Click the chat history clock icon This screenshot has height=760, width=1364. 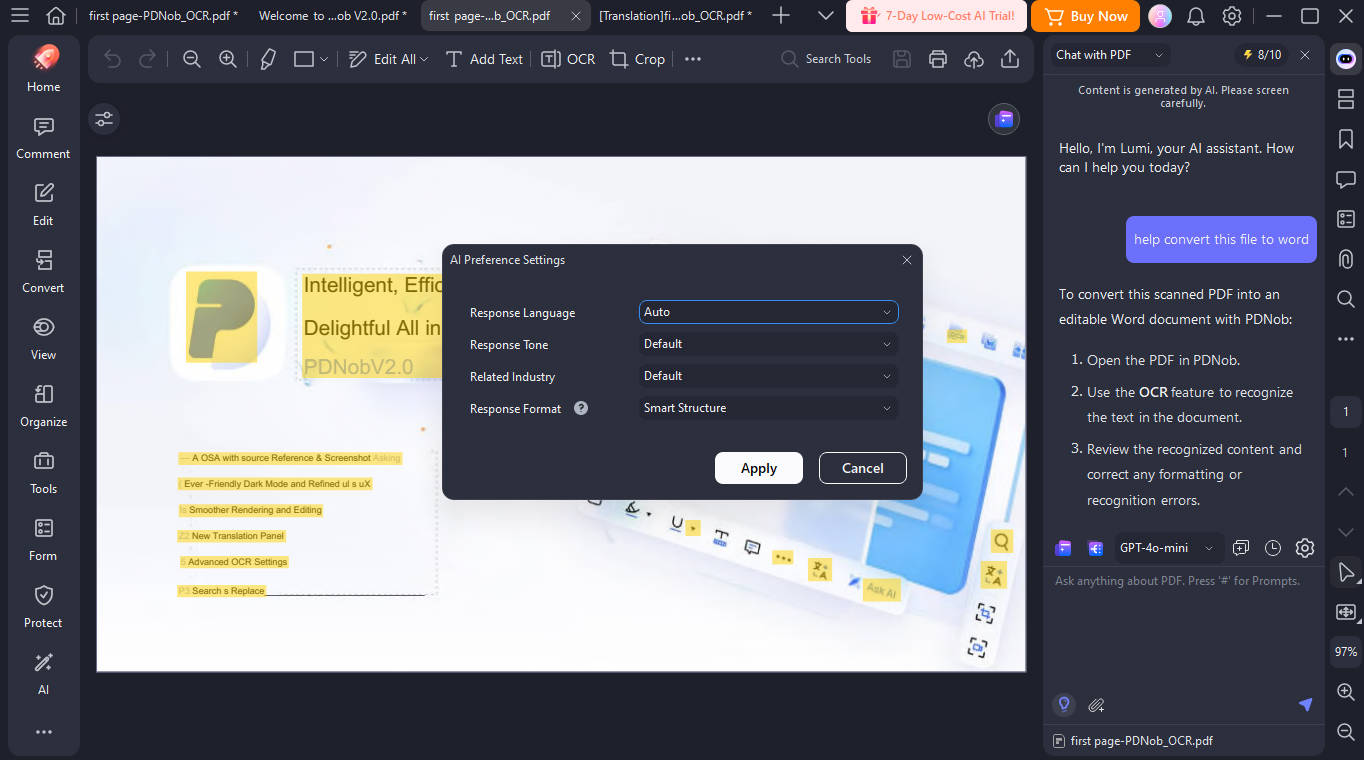pyautogui.click(x=1273, y=548)
